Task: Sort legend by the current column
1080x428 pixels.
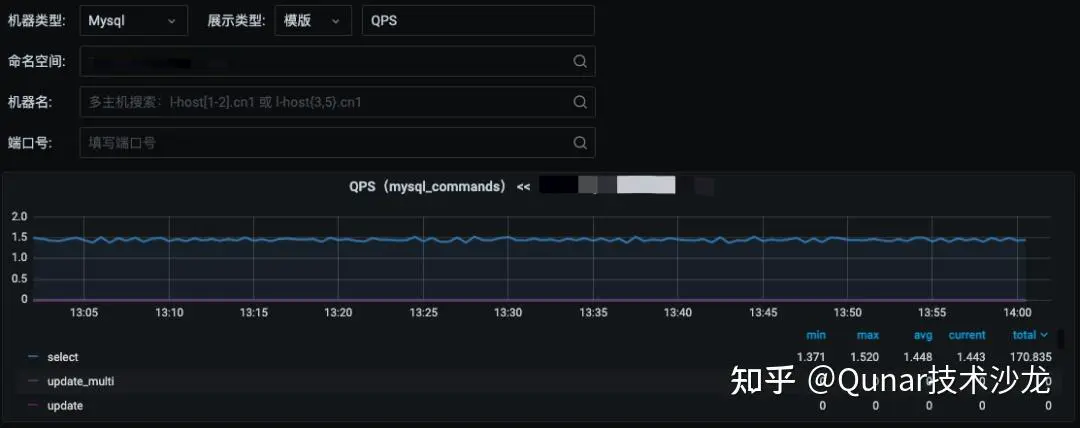Action: click(x=966, y=335)
